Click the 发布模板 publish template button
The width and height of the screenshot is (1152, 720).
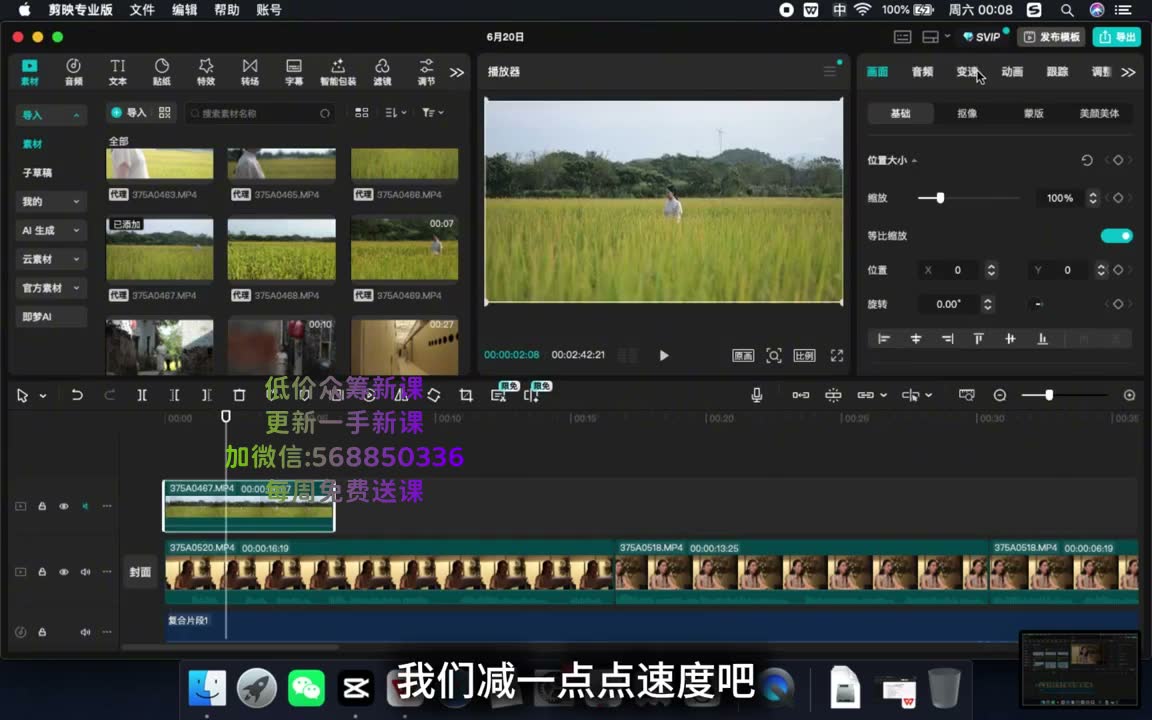click(x=1052, y=37)
